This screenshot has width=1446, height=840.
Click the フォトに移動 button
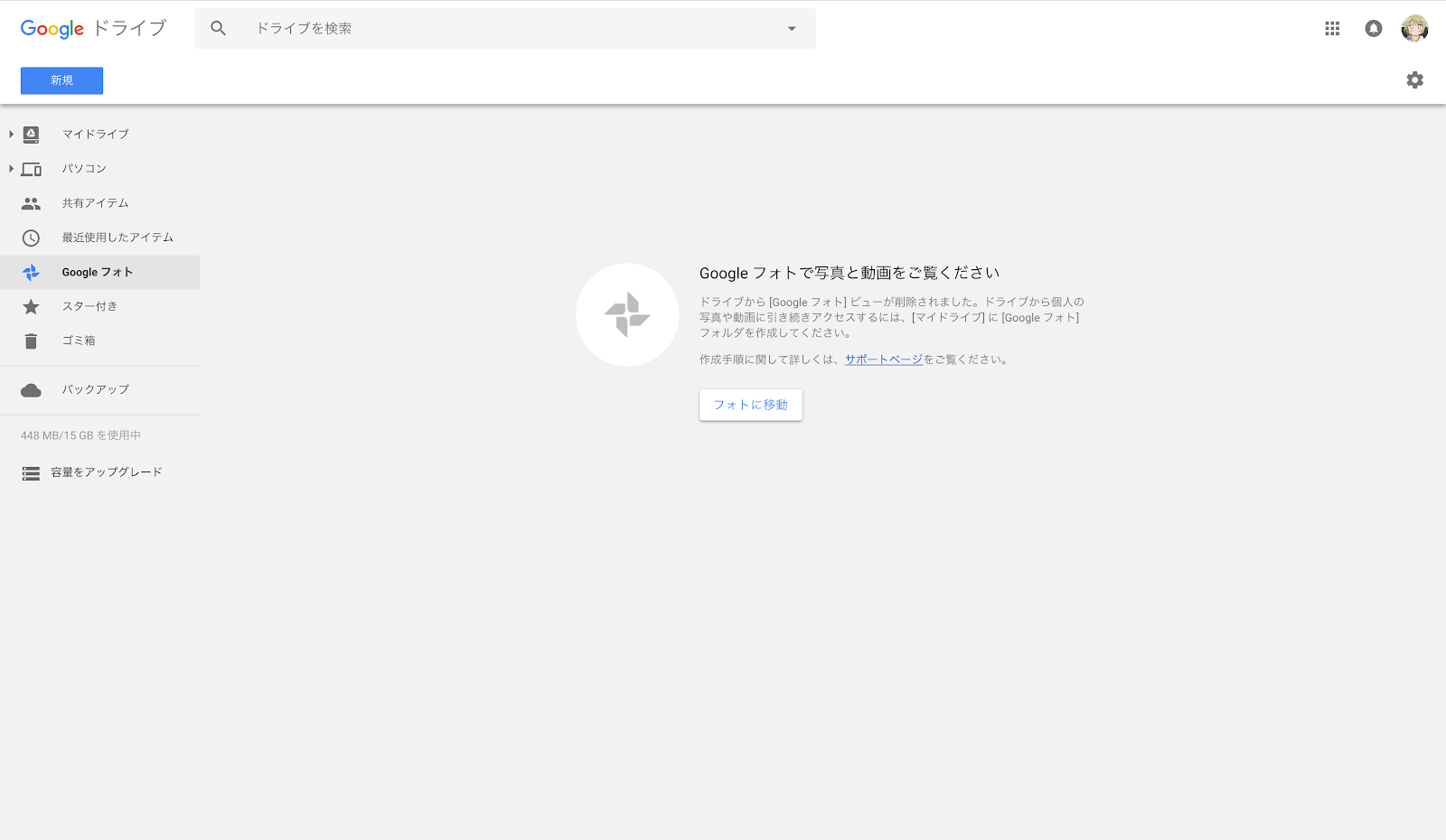pyautogui.click(x=750, y=405)
